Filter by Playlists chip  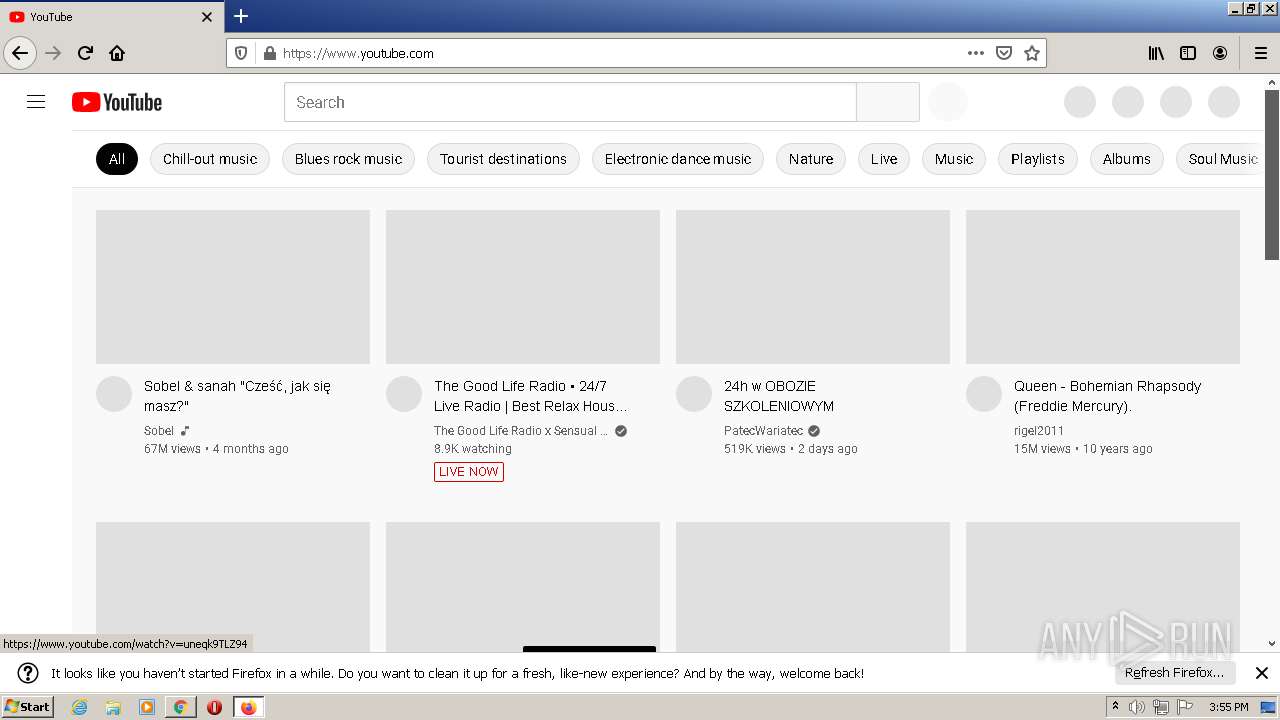(x=1038, y=159)
